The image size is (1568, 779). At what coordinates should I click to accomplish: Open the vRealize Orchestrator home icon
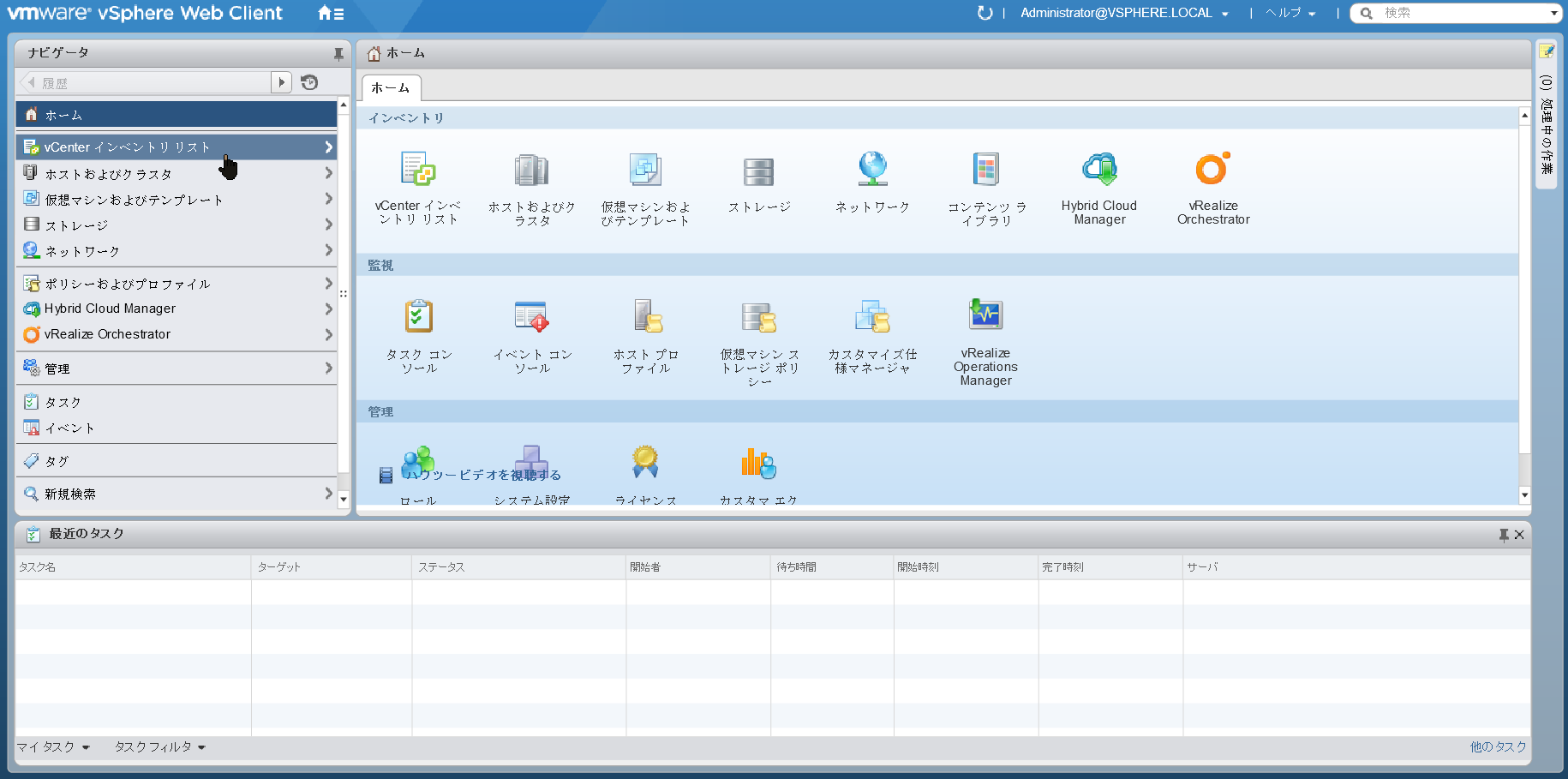tap(1213, 168)
